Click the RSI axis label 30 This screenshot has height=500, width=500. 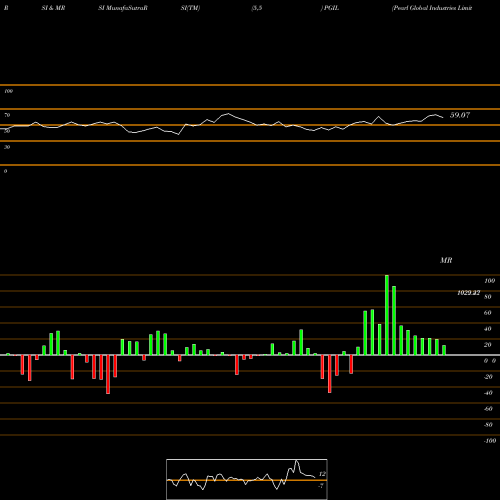coord(7,147)
